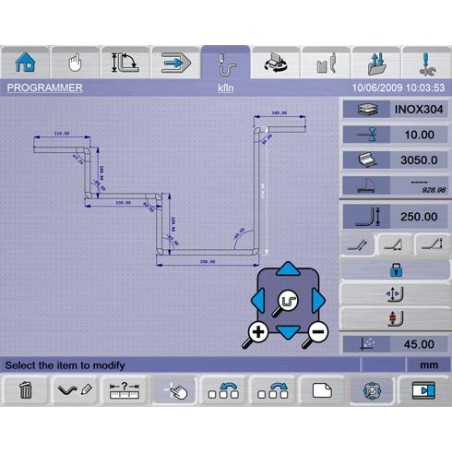Toggle the blue padlock lock button

coord(396,270)
